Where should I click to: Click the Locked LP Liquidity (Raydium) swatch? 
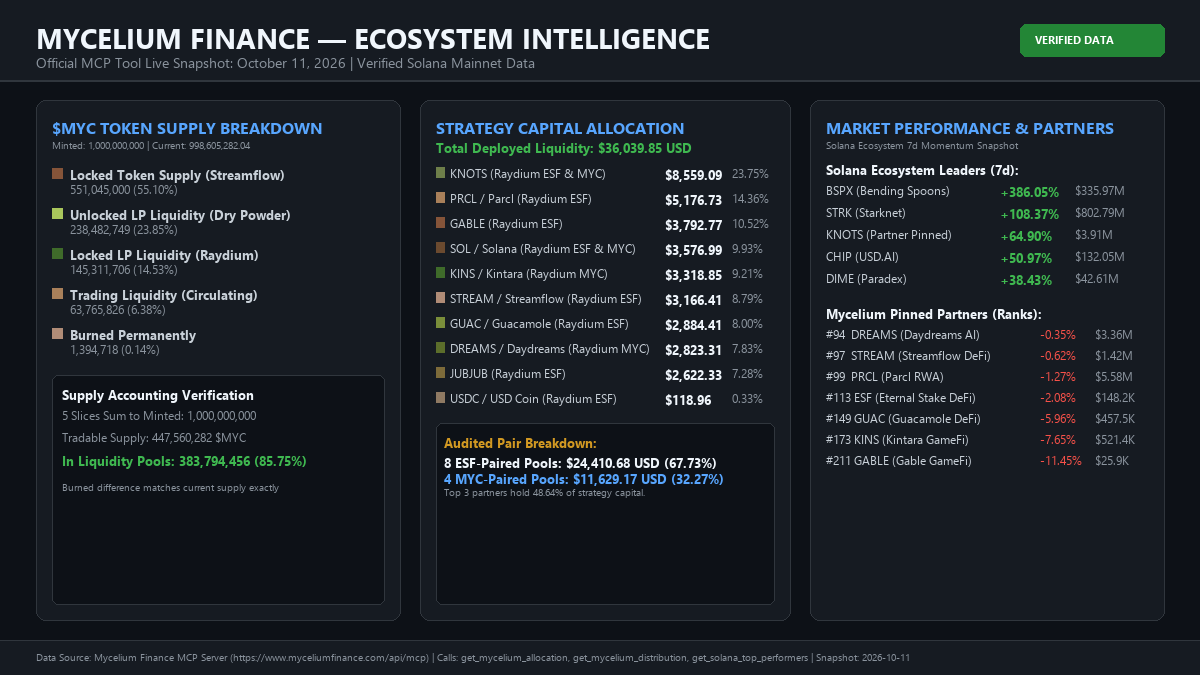58,254
